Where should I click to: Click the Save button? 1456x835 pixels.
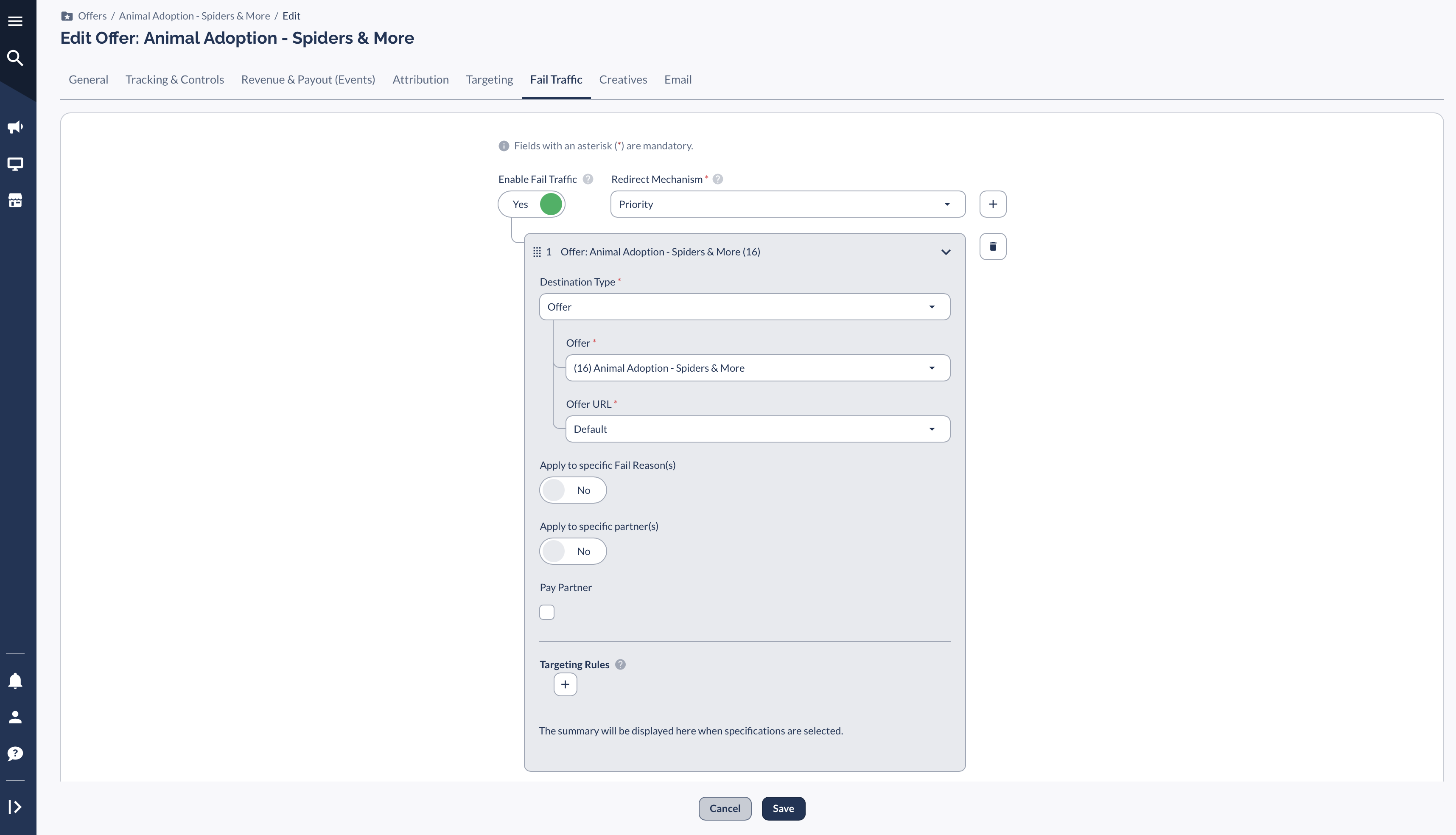[x=783, y=809]
